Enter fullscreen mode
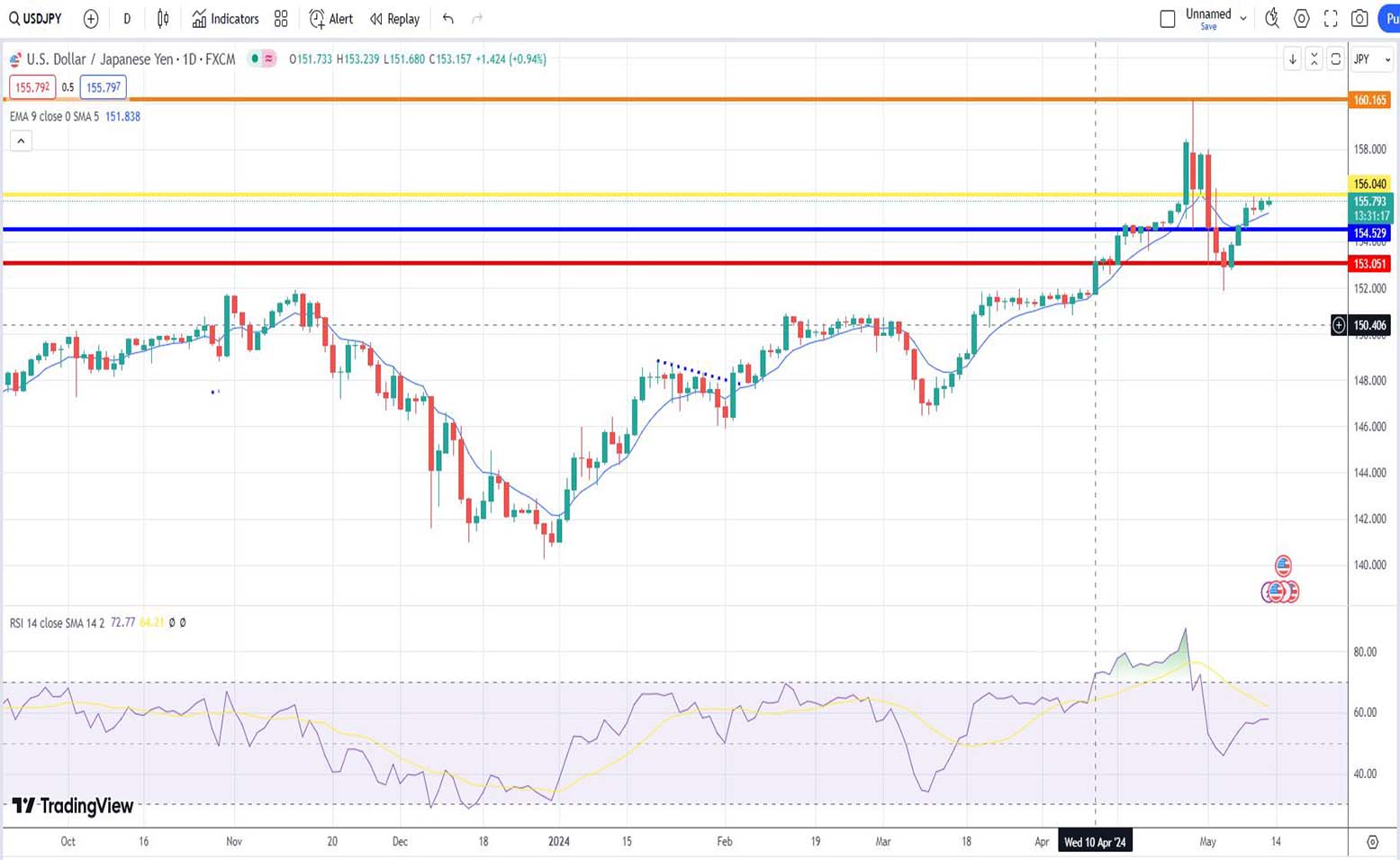 1331,19
